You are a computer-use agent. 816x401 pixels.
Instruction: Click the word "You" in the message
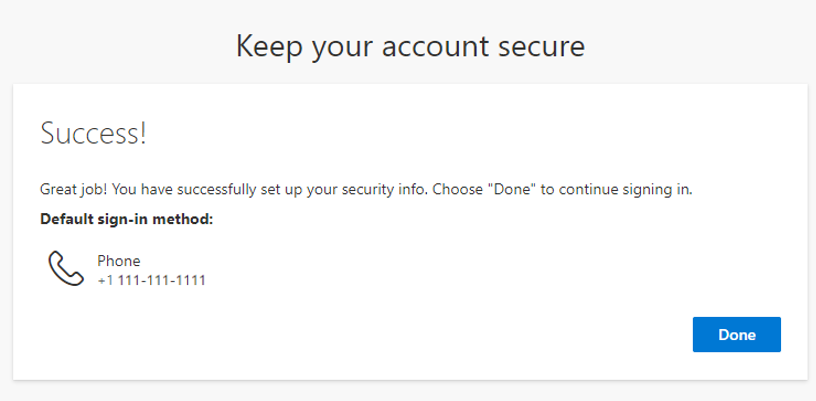(119, 189)
